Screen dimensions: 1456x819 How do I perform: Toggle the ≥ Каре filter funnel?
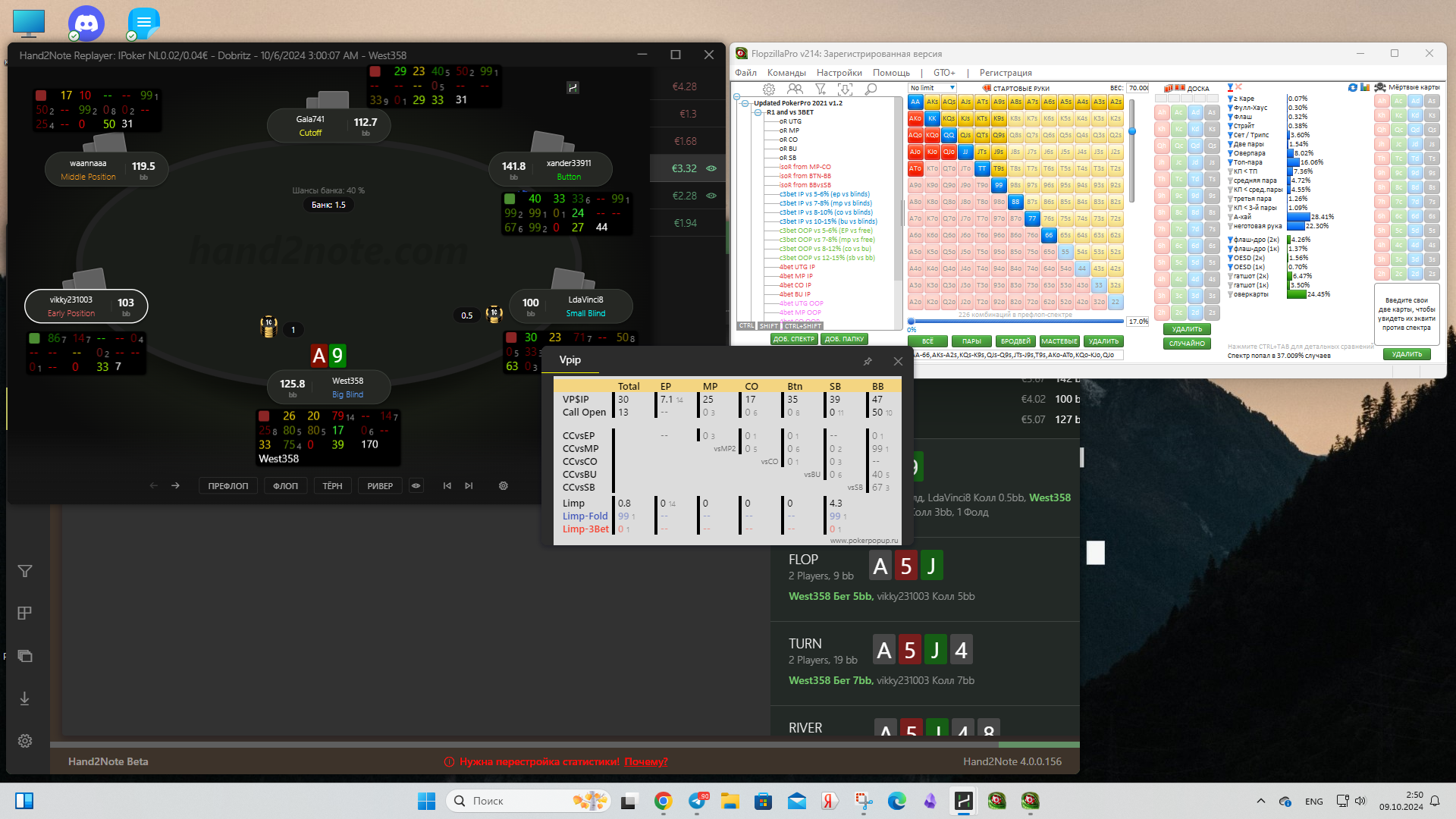[x=1230, y=99]
